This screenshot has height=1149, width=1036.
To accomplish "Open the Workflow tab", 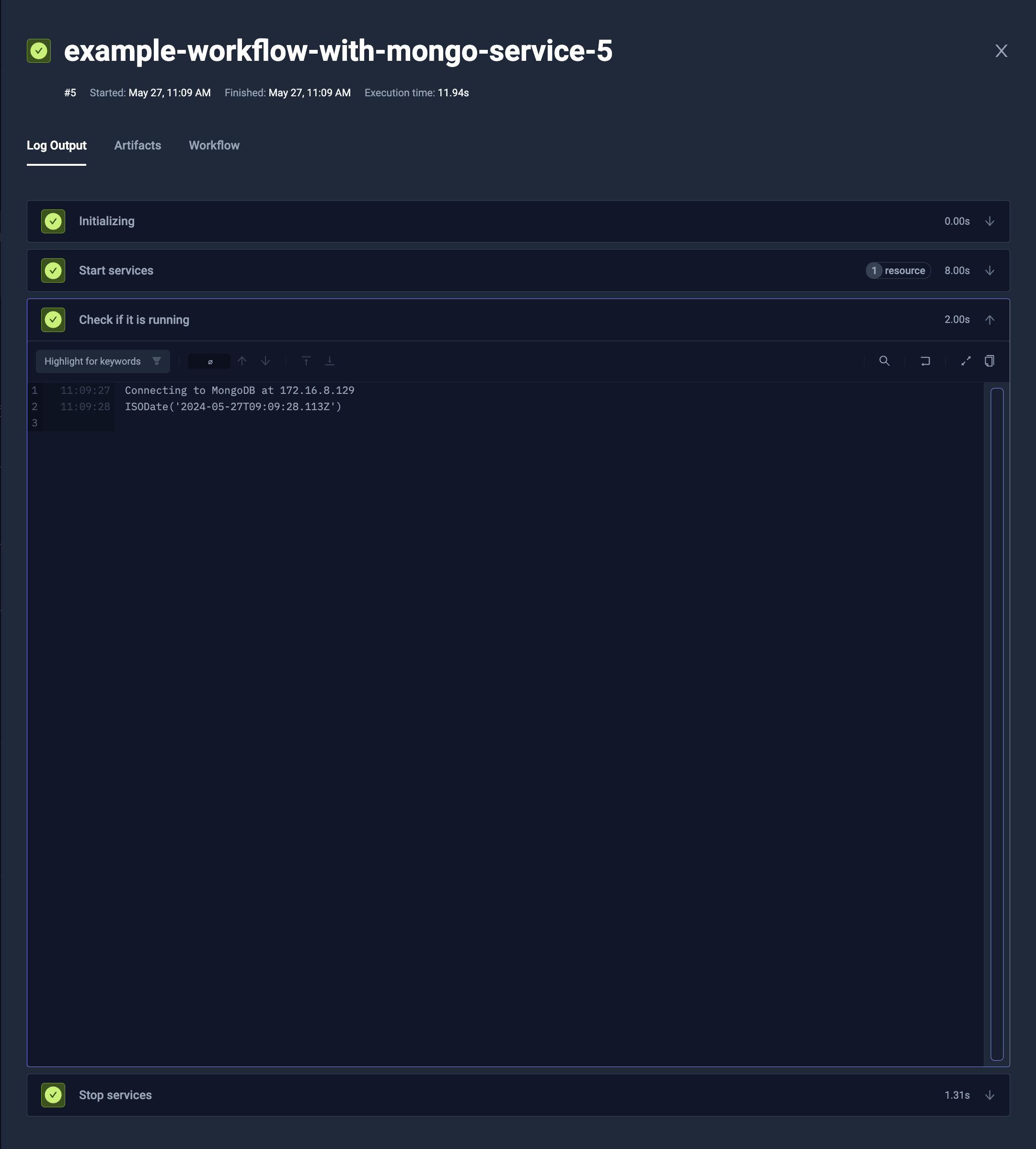I will [214, 145].
